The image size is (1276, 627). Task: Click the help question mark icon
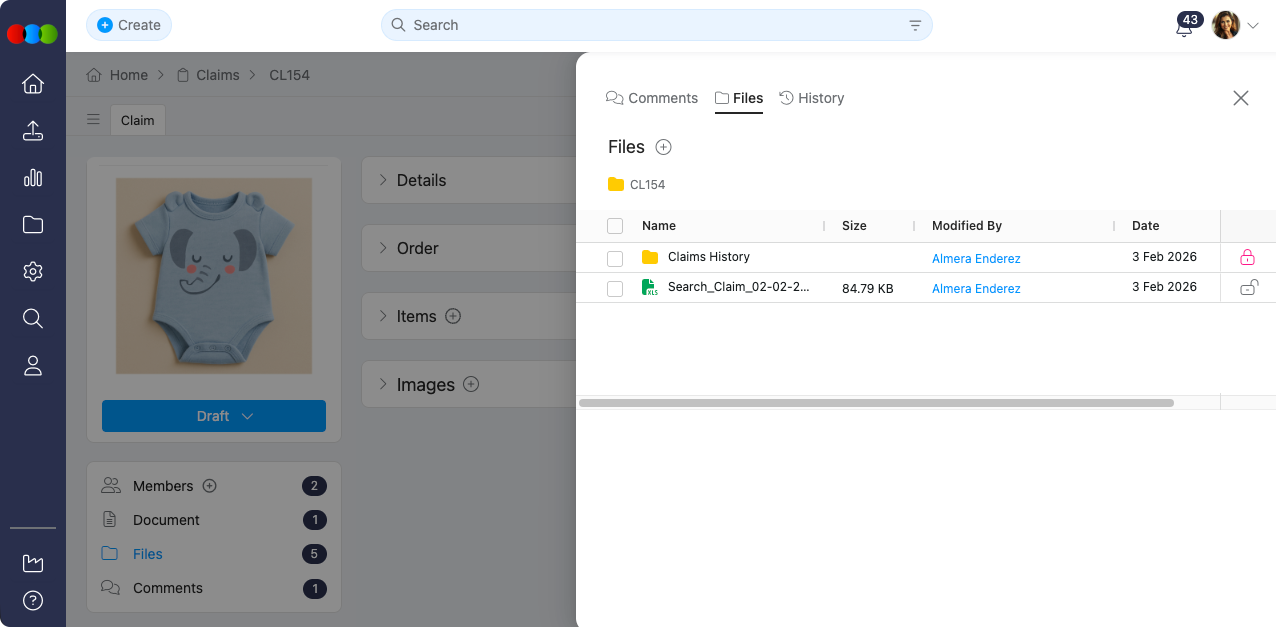click(x=33, y=601)
